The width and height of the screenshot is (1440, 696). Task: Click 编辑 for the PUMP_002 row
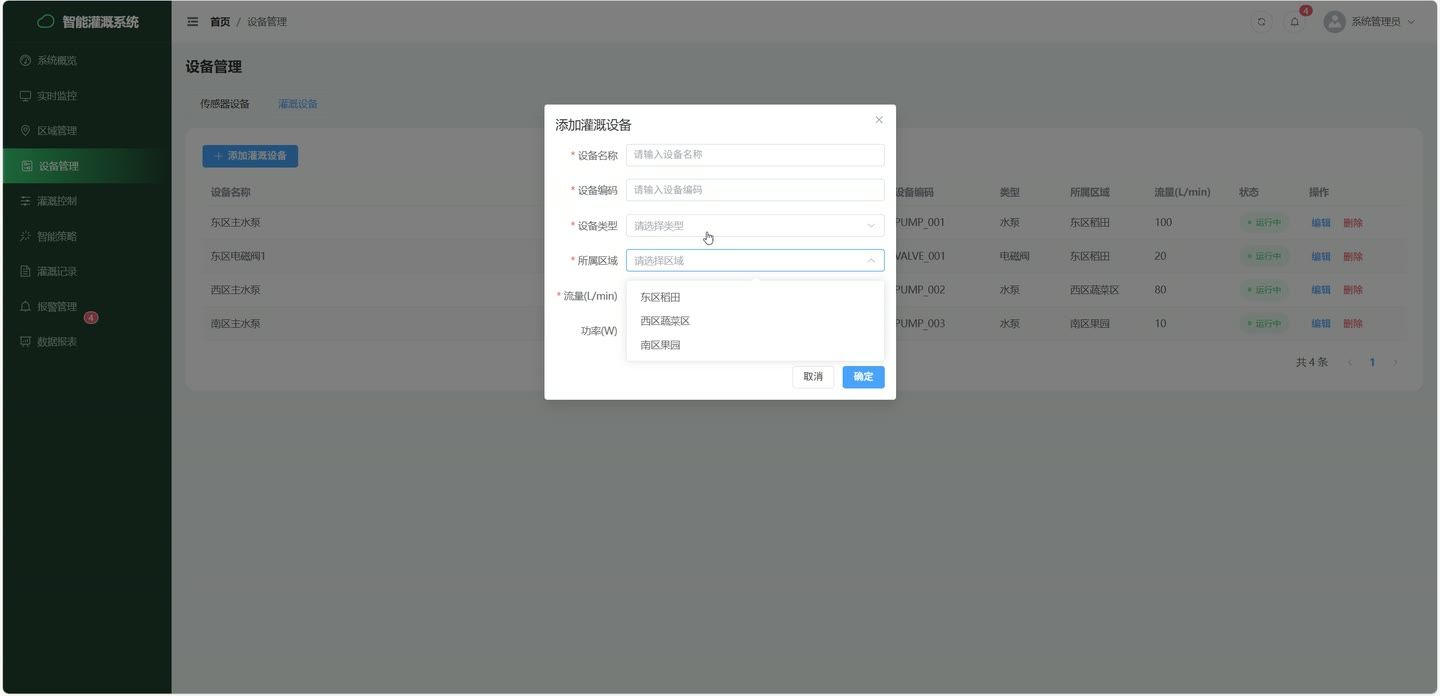pos(1321,290)
